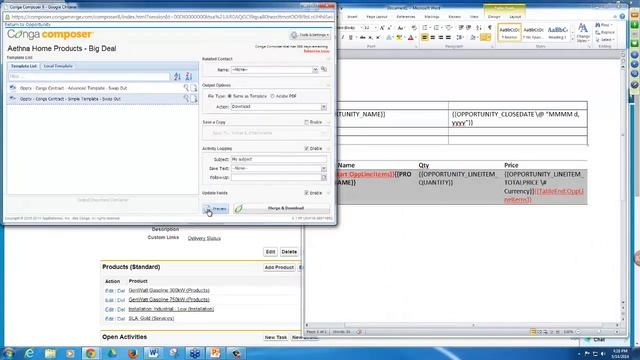Open the Follow-up date picker icon
640x360 pixels.
coord(324,178)
